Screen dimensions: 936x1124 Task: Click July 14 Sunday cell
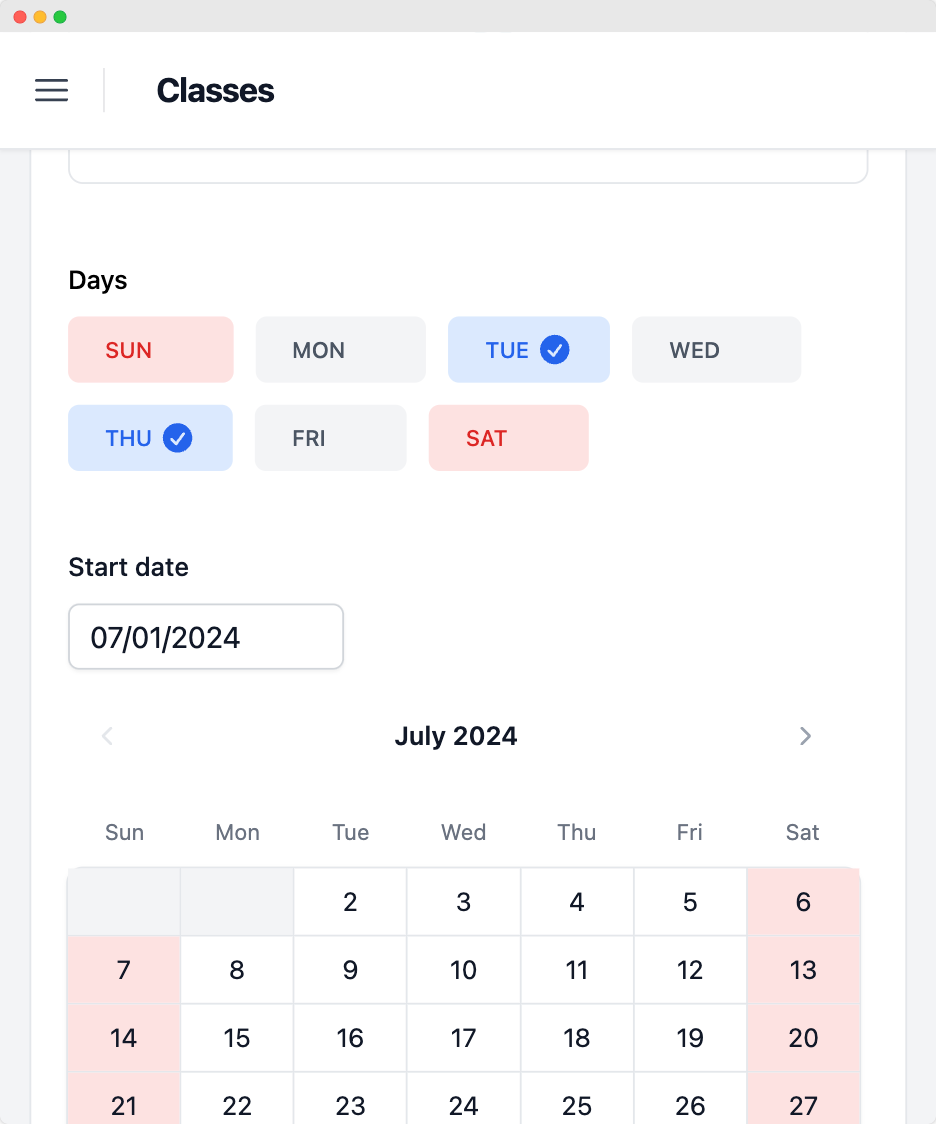point(124,1038)
